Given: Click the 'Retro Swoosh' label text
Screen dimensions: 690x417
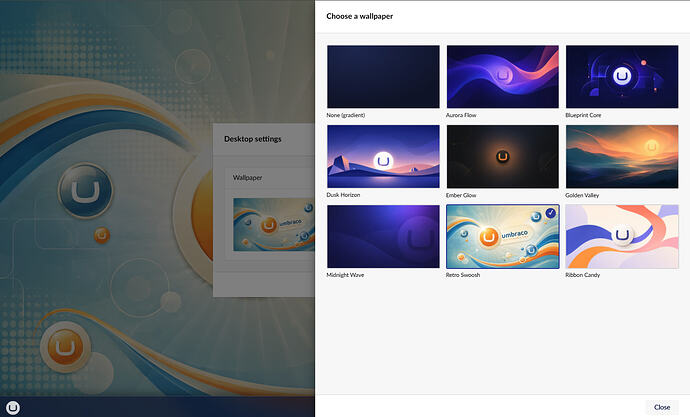Looking at the screenshot, I should [x=462, y=275].
